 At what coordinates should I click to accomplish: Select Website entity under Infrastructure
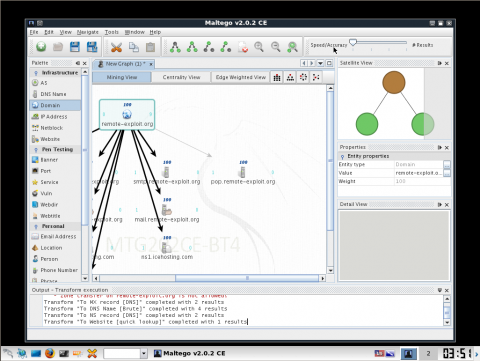[55, 139]
